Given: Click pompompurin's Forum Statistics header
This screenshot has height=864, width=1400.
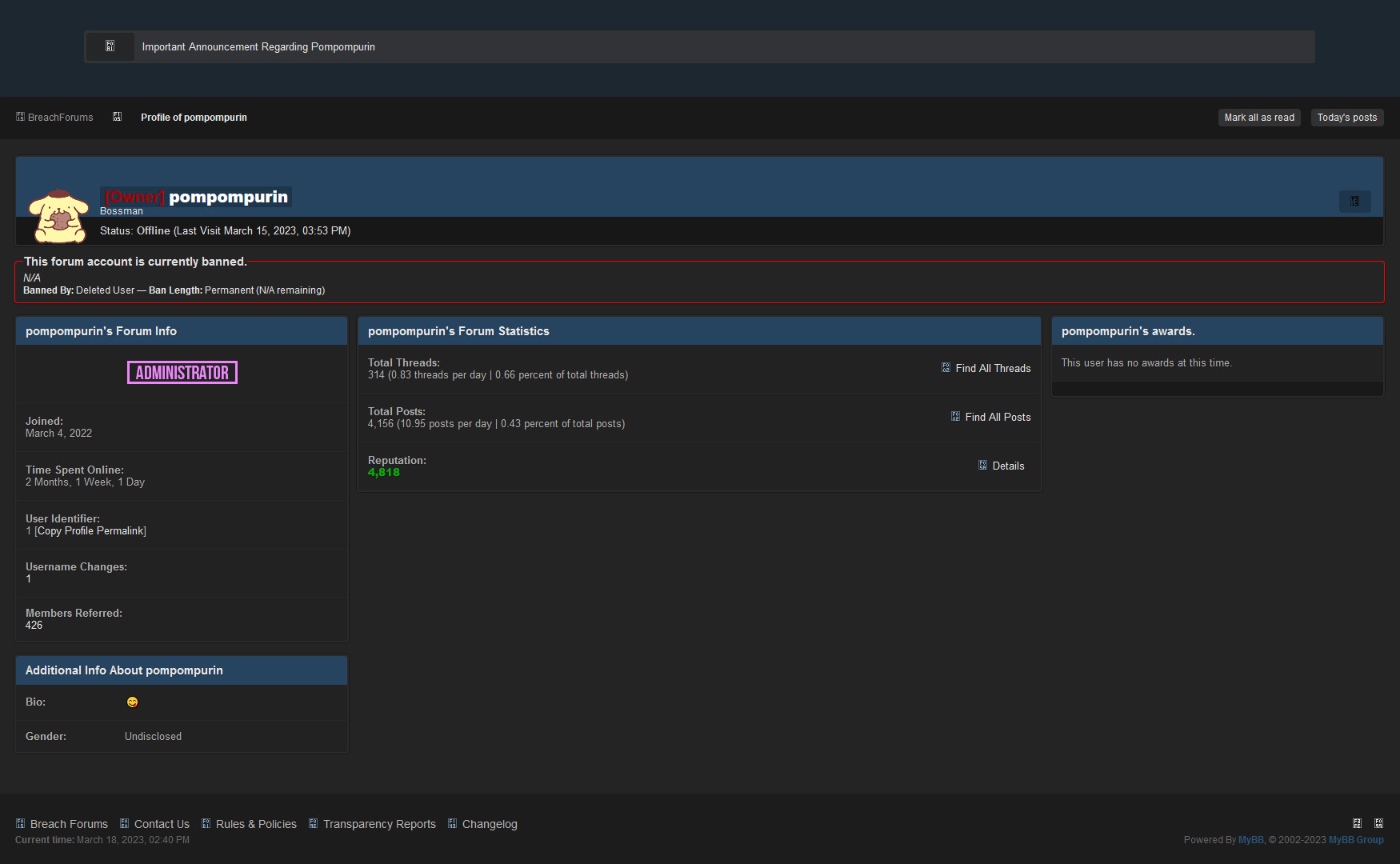Looking at the screenshot, I should pyautogui.click(x=699, y=331).
